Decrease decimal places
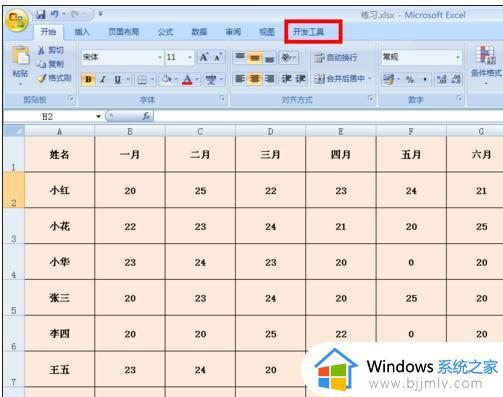This screenshot has width=503, height=397. (x=456, y=79)
